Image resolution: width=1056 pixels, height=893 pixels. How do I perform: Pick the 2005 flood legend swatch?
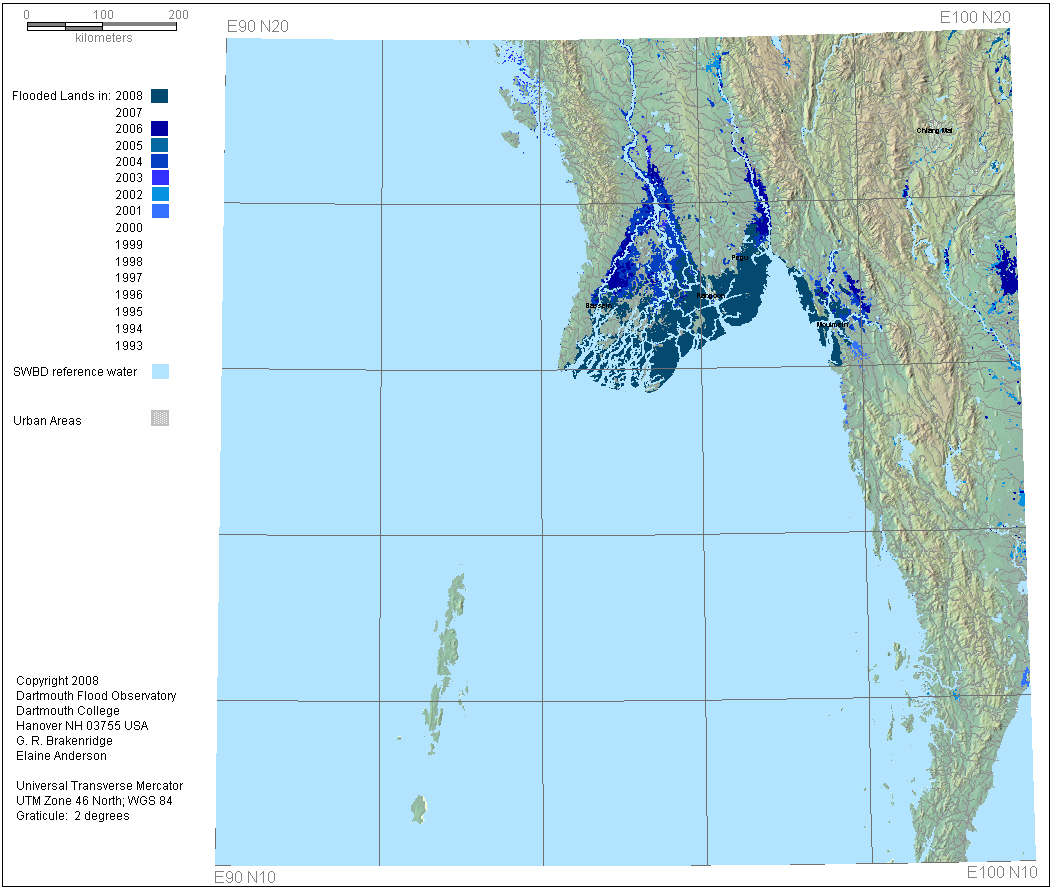pyautogui.click(x=160, y=145)
